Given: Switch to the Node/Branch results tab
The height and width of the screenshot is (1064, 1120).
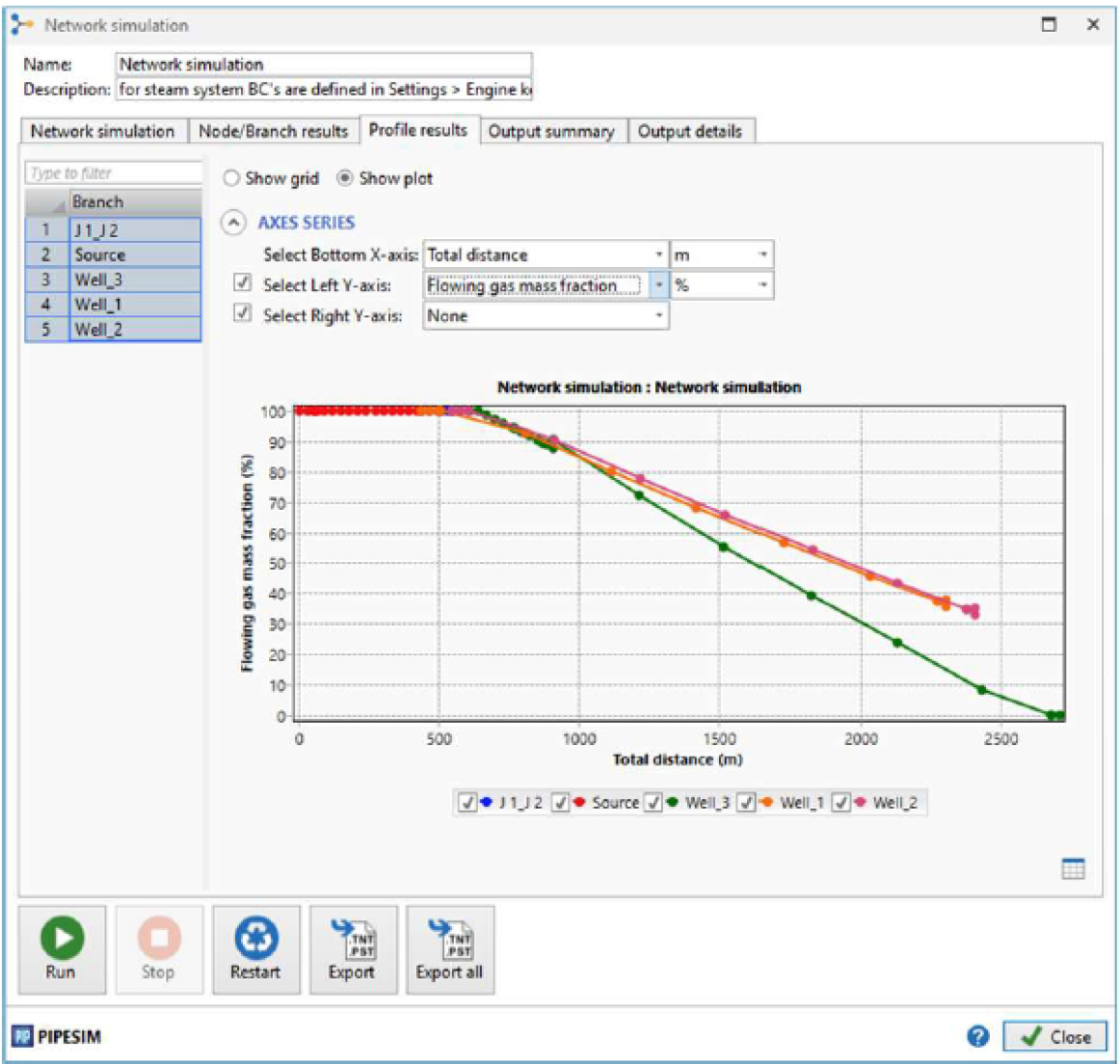Looking at the screenshot, I should click(x=273, y=131).
